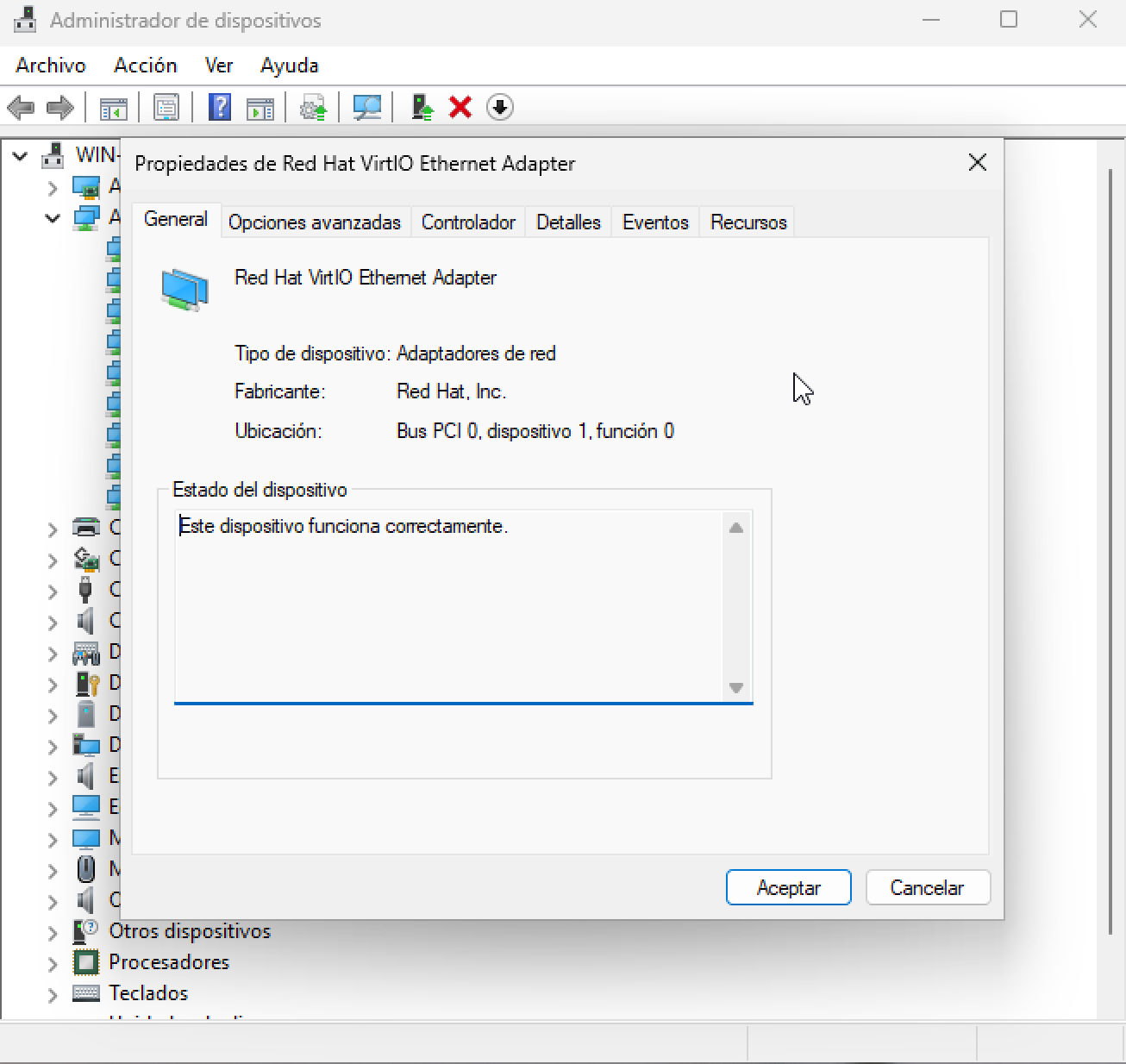Screen dimensions: 1126x1064
Task: Switch to the Opciones avanzadas tab
Action: point(315,222)
